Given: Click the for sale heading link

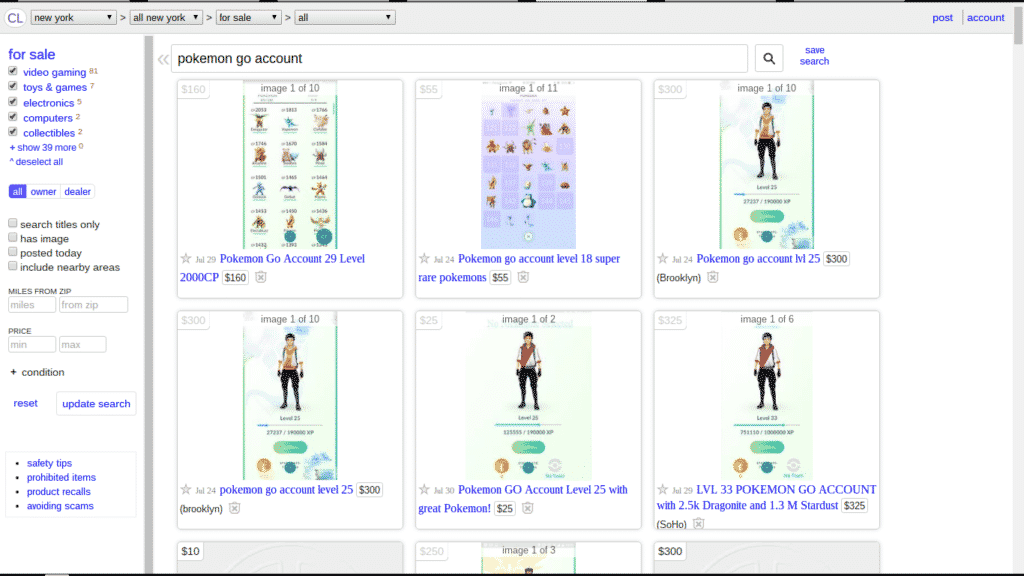Looking at the screenshot, I should tap(31, 54).
